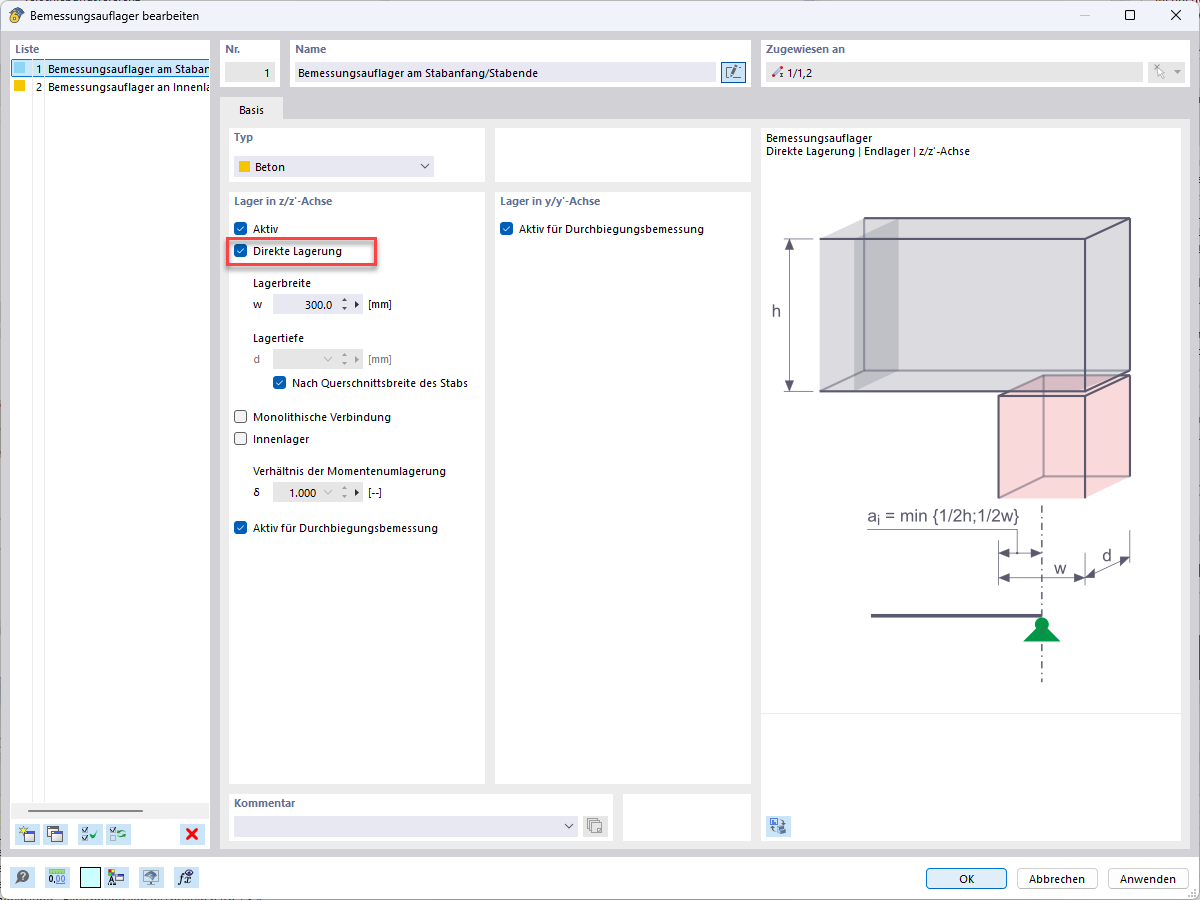The image size is (1200, 900).
Task: Open the Typ dropdown showing Beton
Action: pos(334,167)
